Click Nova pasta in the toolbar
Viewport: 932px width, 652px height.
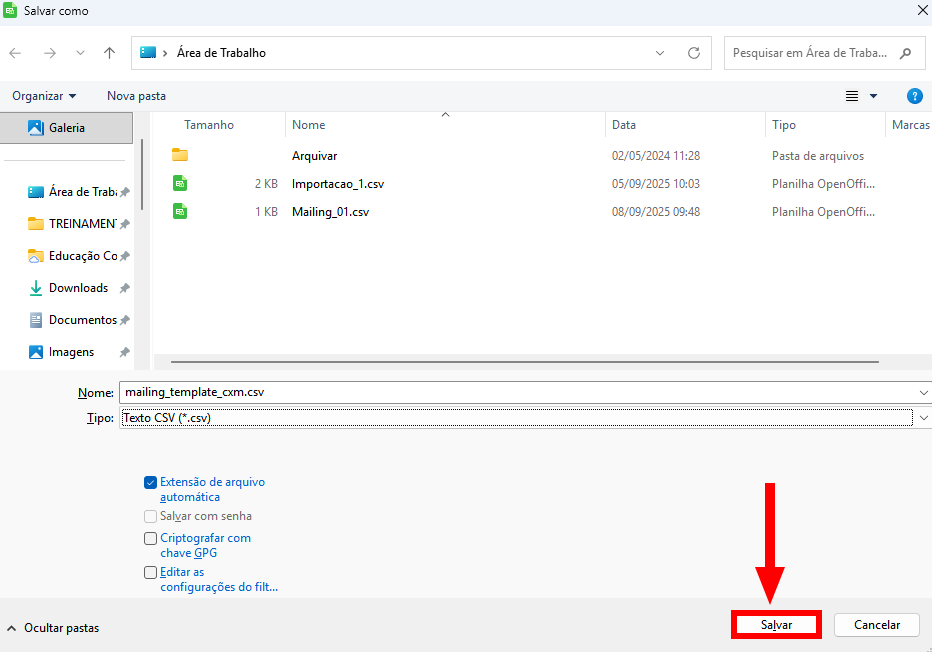point(136,96)
